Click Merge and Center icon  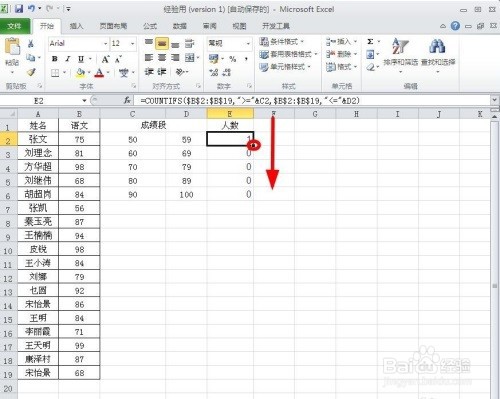(x=190, y=58)
